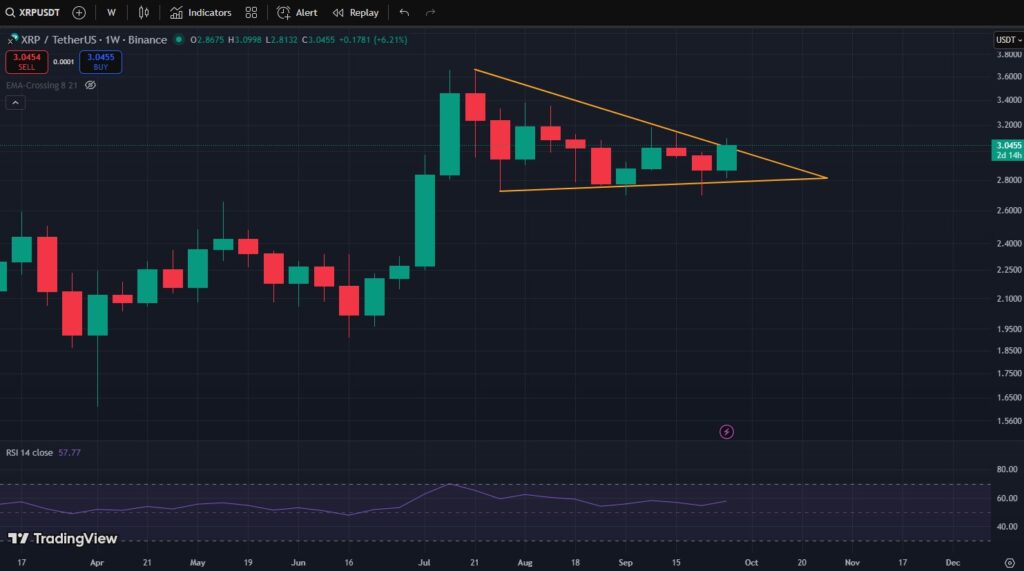Open the W timeframe interval selector
This screenshot has width=1024, height=571.
coord(111,13)
